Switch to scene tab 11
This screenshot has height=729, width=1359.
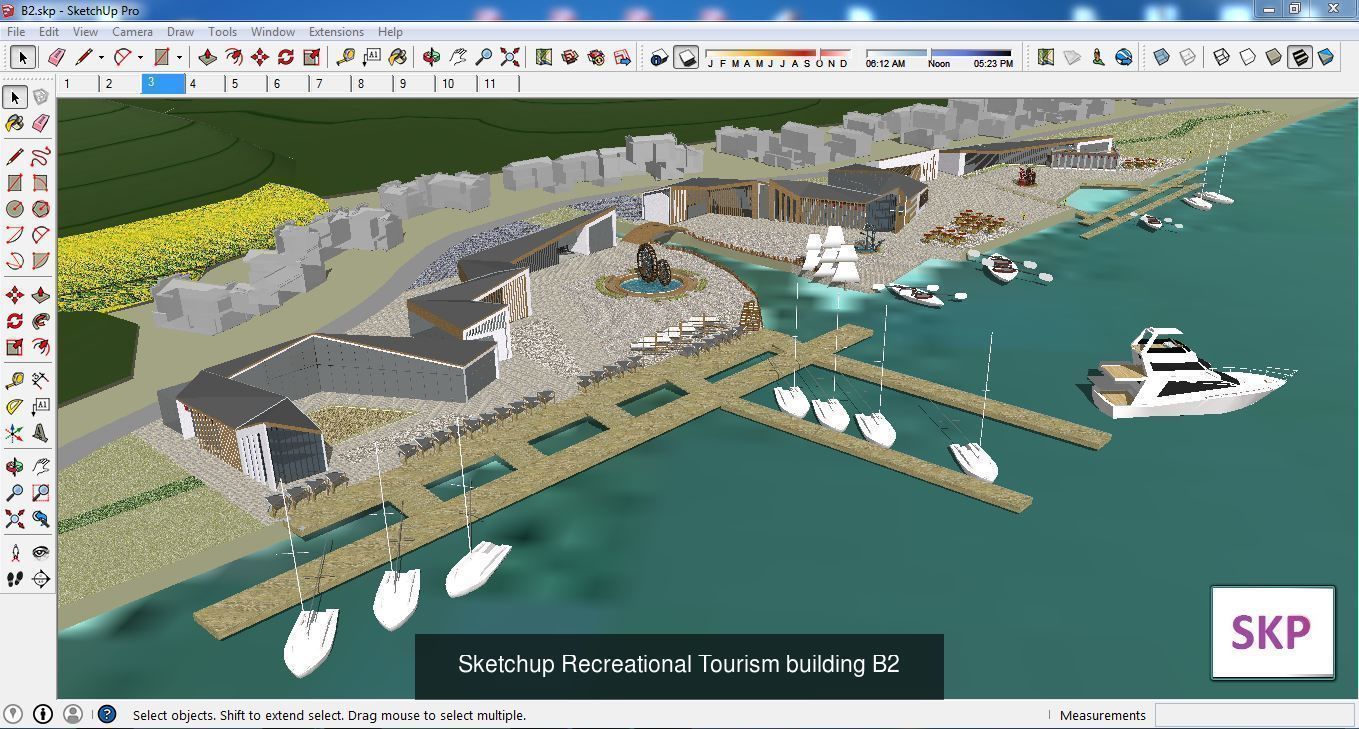tap(499, 84)
